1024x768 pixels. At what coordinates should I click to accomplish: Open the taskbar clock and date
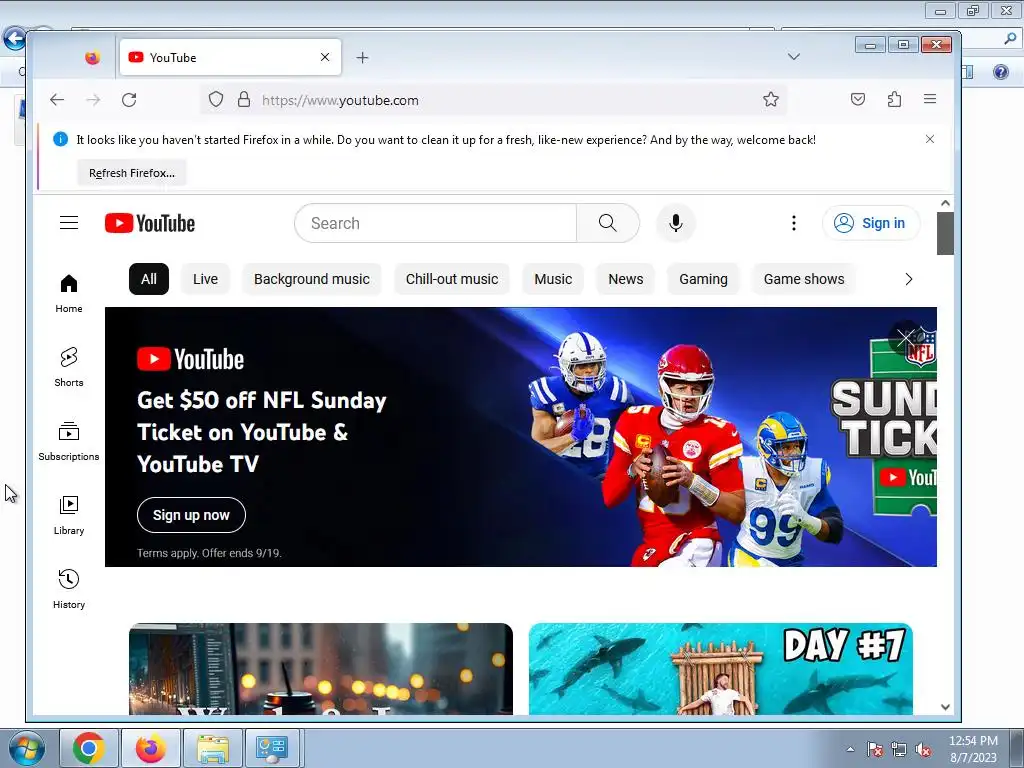[x=973, y=748]
